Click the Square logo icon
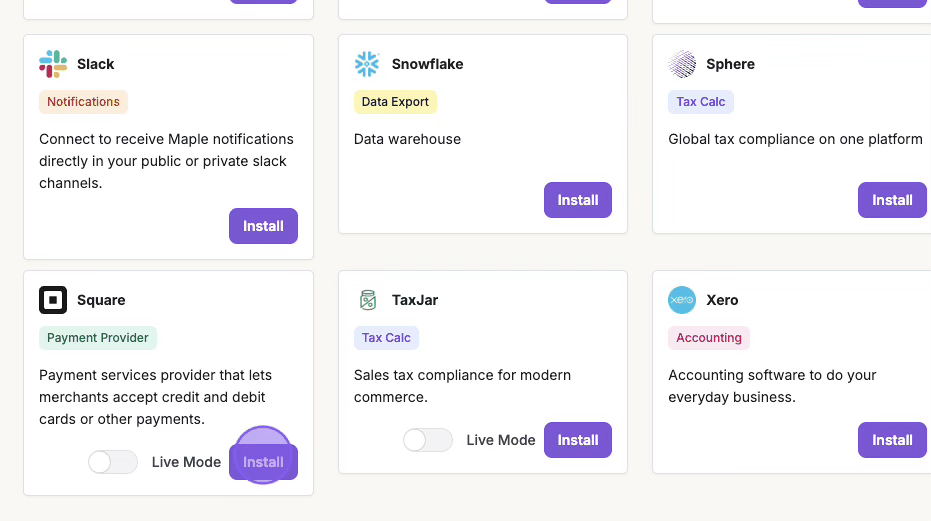Image resolution: width=931 pixels, height=521 pixels. (53, 300)
